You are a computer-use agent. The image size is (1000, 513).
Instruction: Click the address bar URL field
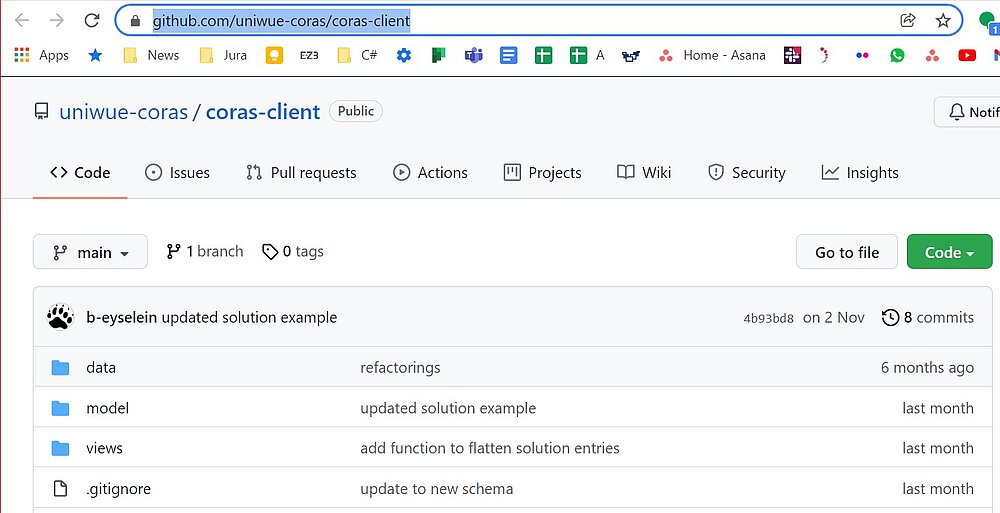coord(500,20)
